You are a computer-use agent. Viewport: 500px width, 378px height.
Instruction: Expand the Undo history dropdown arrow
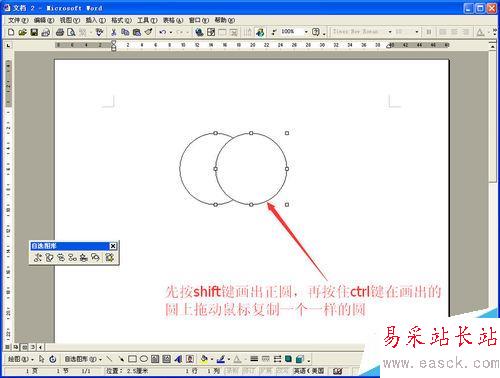tap(171, 32)
